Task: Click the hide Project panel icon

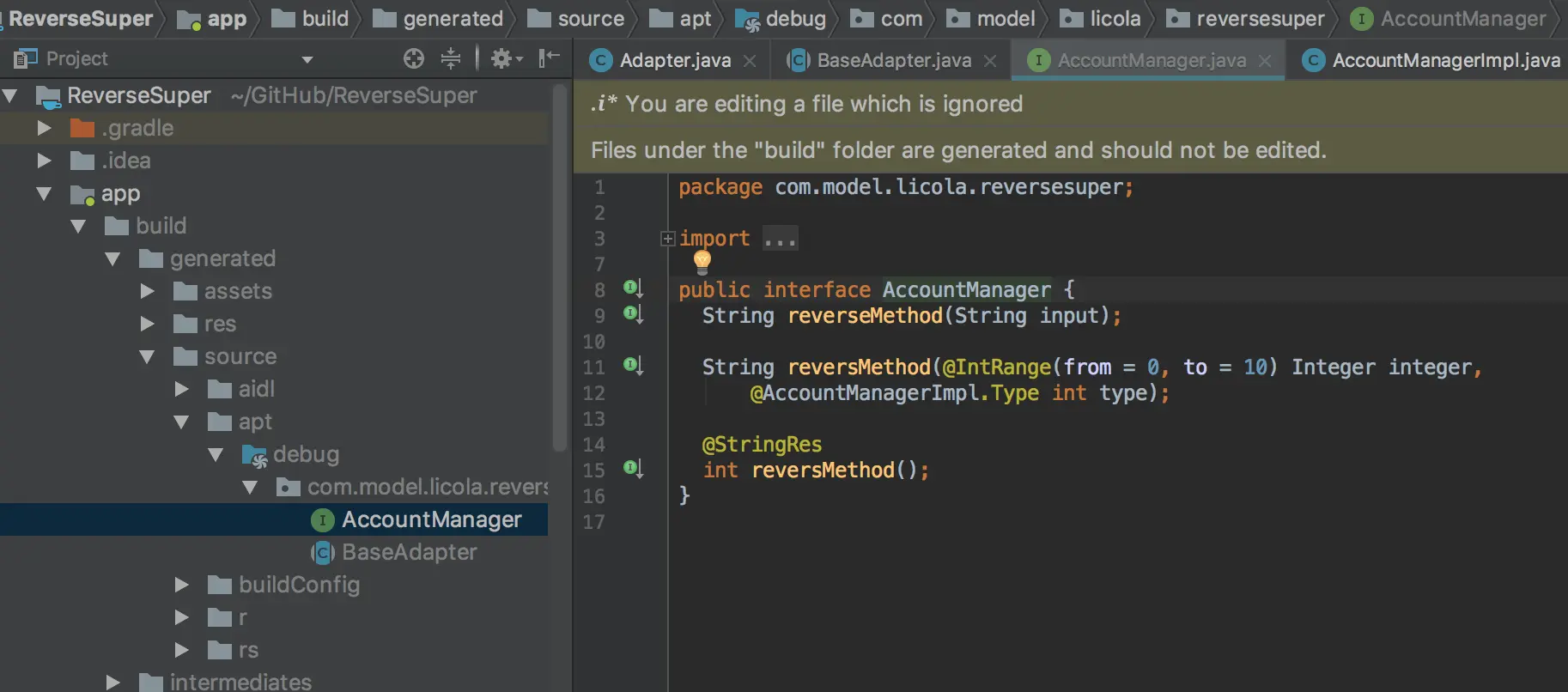Action: 549,58
